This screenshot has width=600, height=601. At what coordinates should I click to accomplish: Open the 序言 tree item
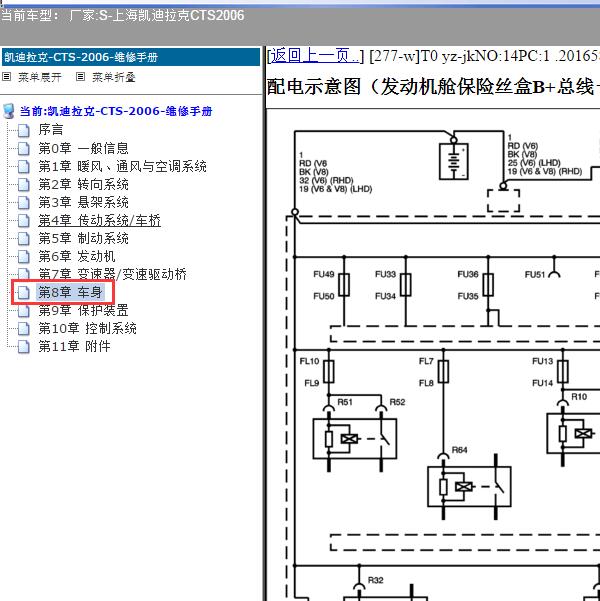pyautogui.click(x=51, y=130)
